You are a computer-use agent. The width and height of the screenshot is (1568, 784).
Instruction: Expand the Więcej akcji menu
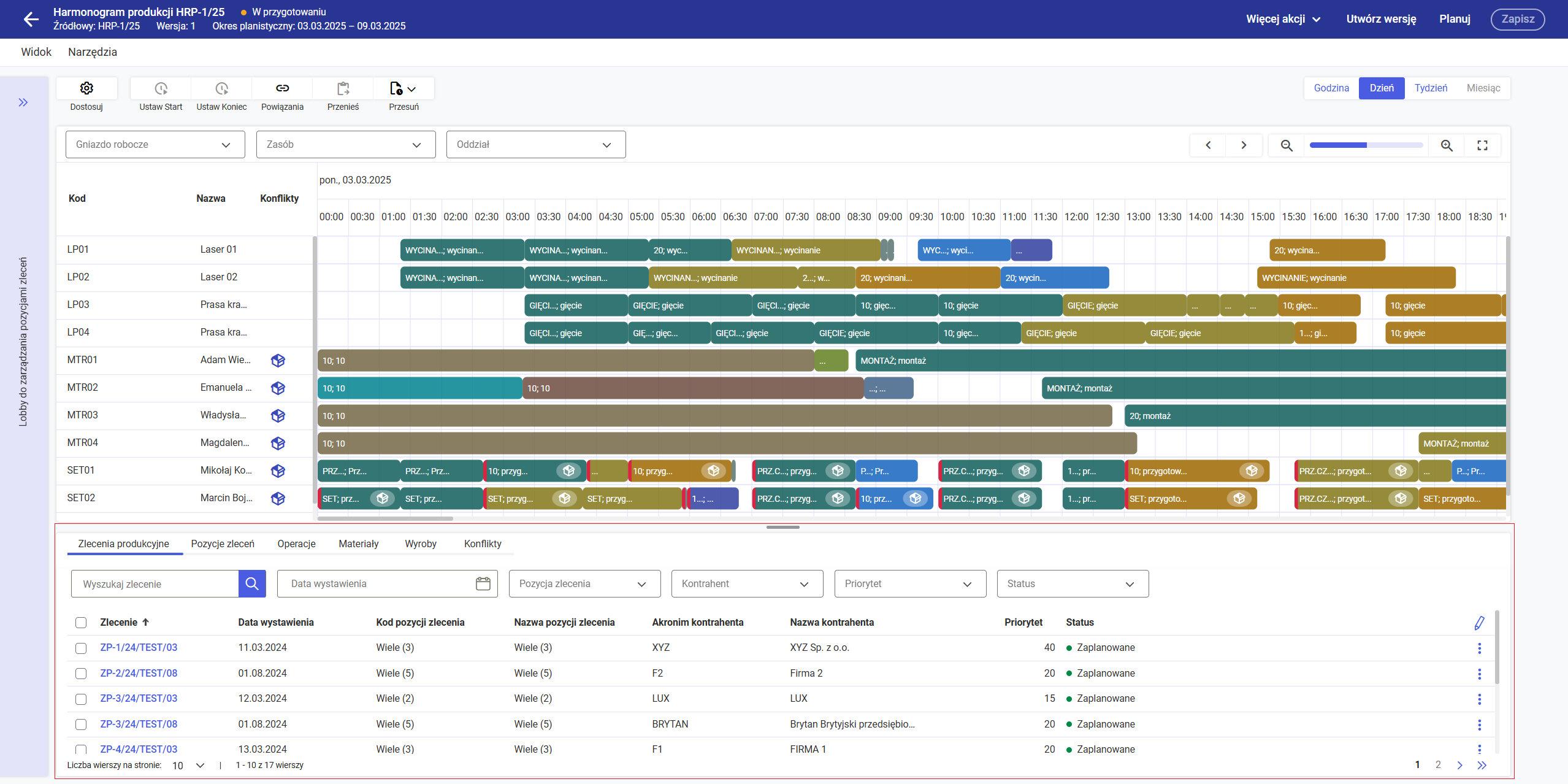tap(1283, 19)
